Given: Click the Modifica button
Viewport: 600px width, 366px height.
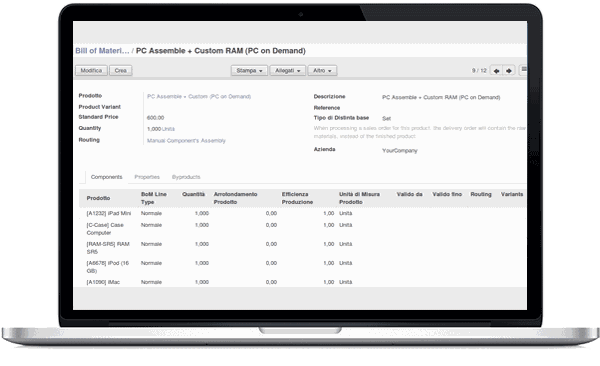Looking at the screenshot, I should tap(91, 70).
